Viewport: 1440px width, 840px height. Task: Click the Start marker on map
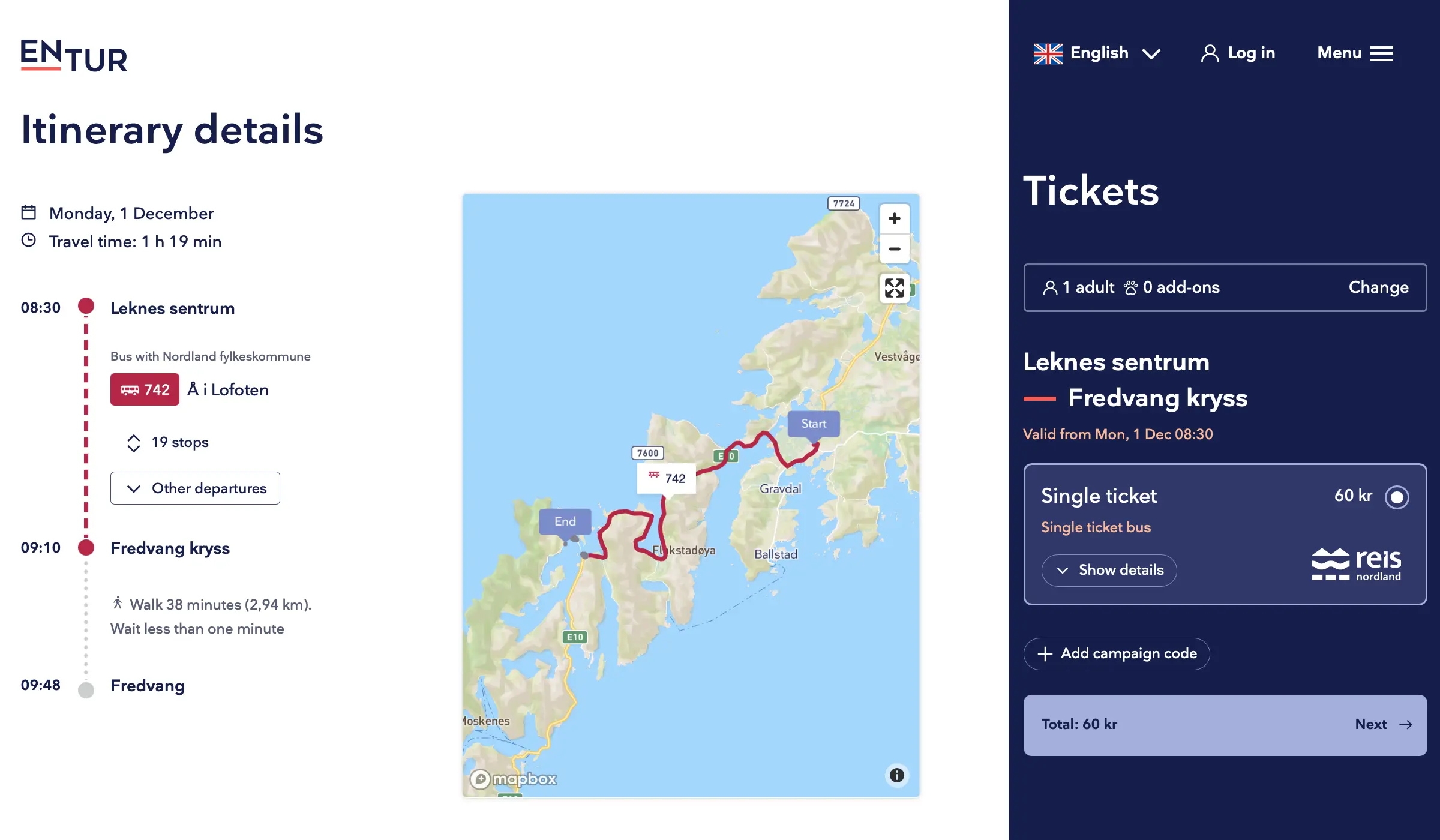tap(813, 424)
